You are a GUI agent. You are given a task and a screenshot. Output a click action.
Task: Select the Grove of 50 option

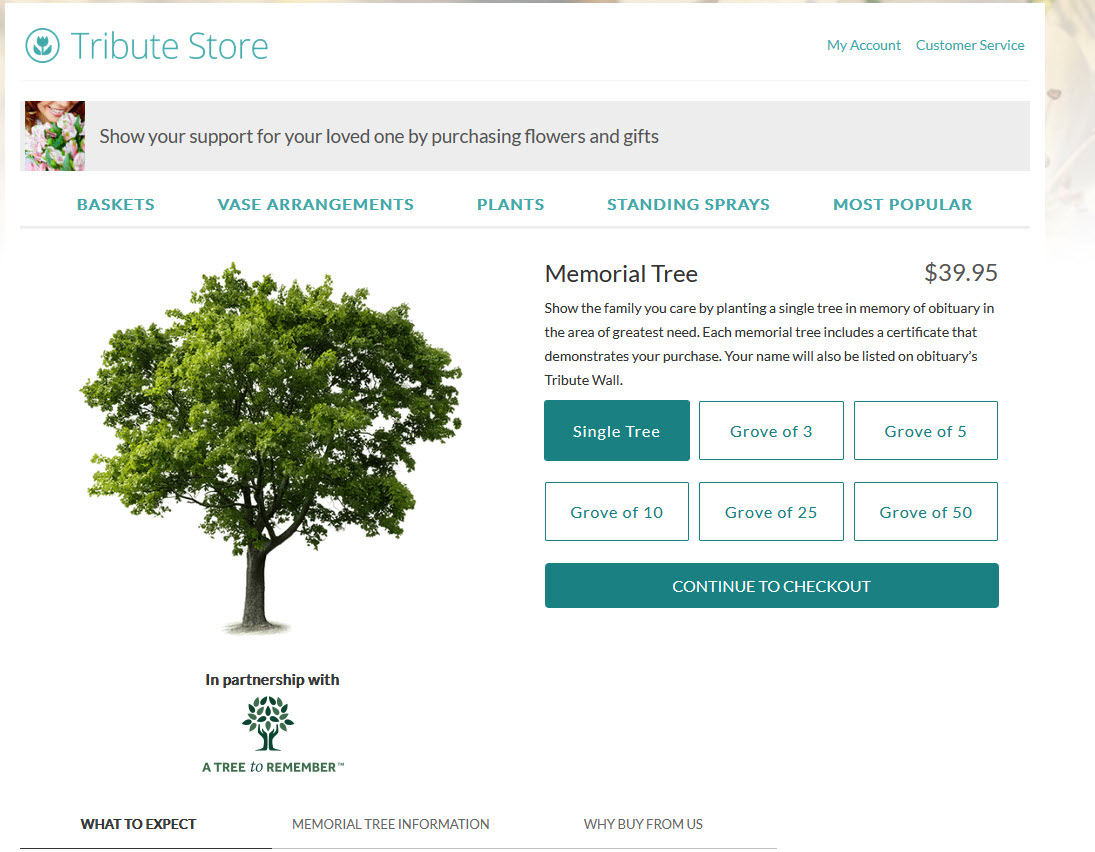(x=925, y=511)
